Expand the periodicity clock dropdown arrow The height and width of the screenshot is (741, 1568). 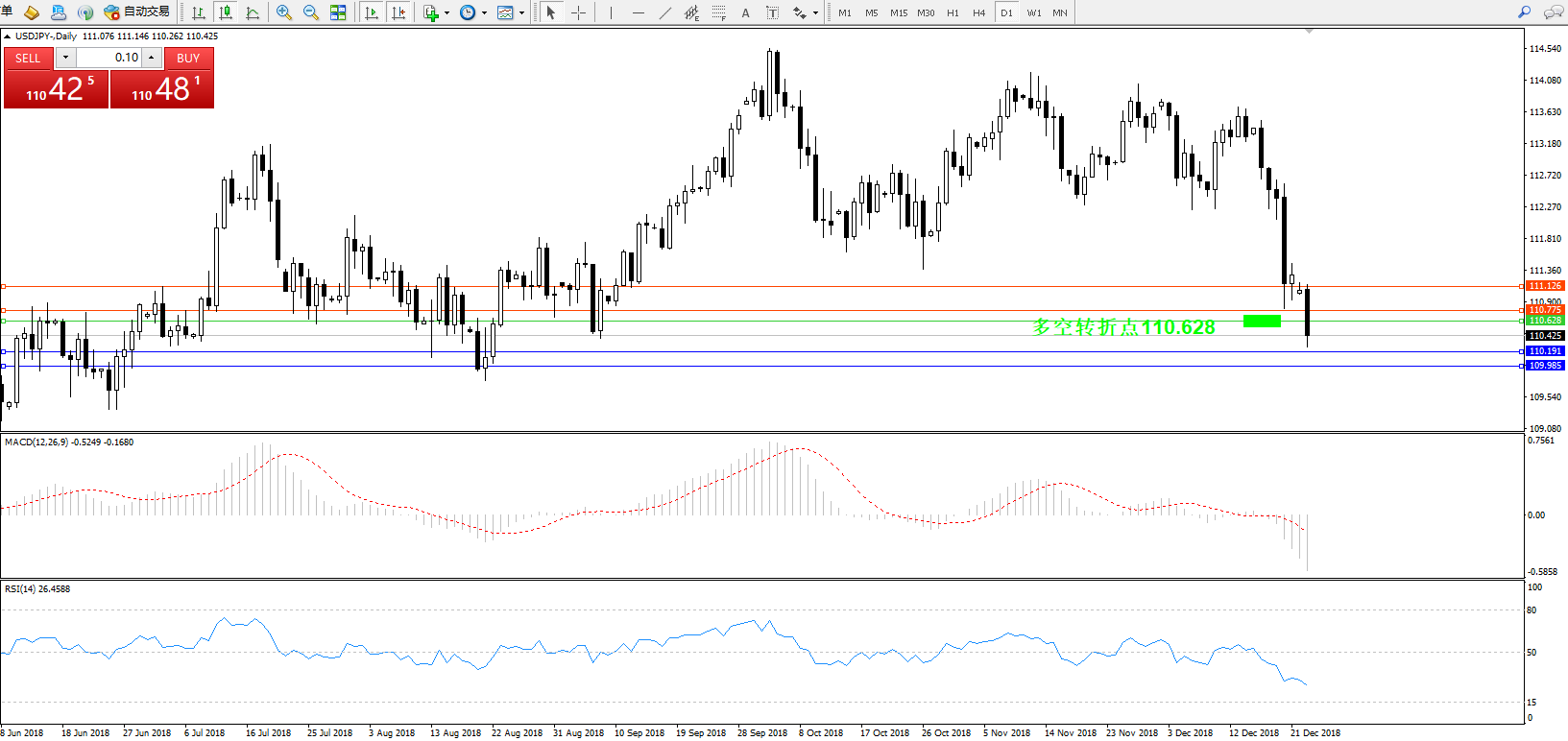point(484,13)
